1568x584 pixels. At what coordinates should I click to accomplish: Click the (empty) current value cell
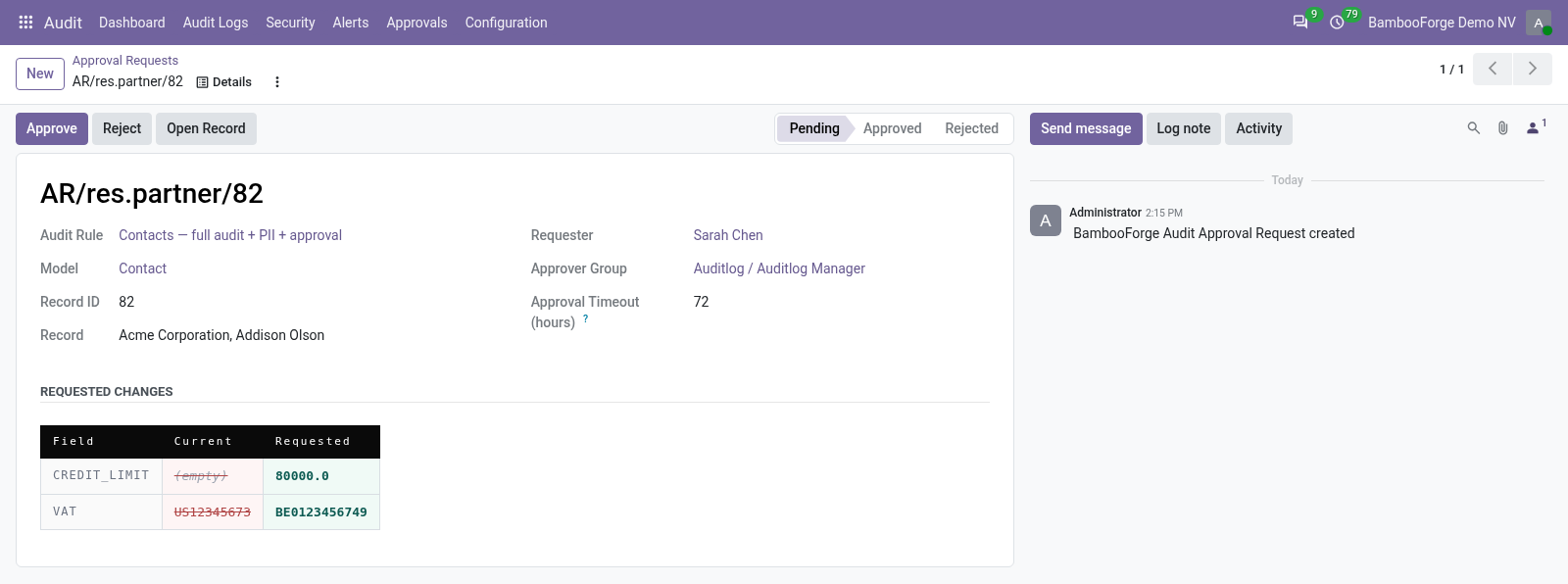pyautogui.click(x=213, y=475)
